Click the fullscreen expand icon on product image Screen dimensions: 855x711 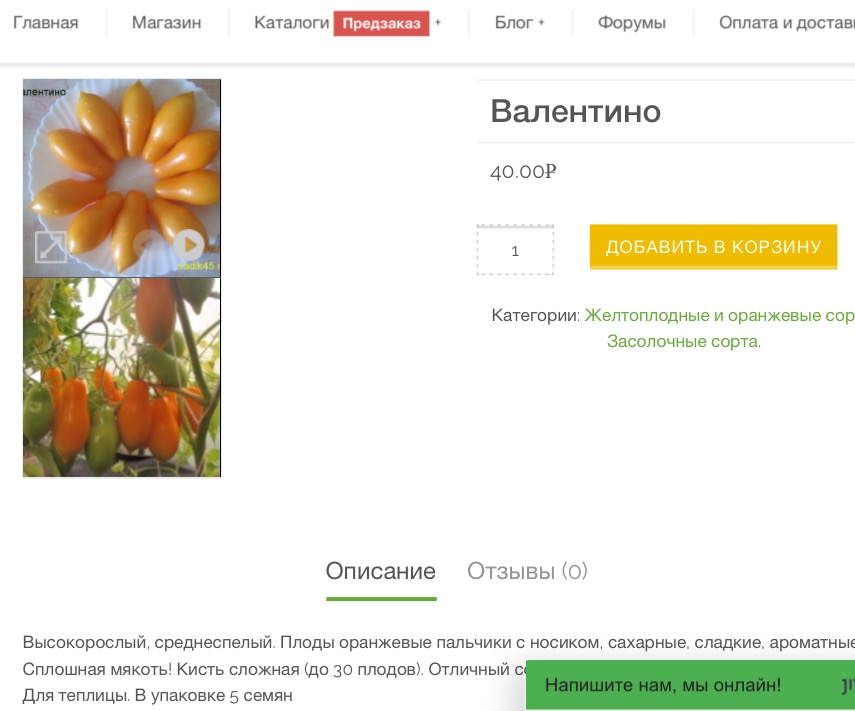point(51,247)
